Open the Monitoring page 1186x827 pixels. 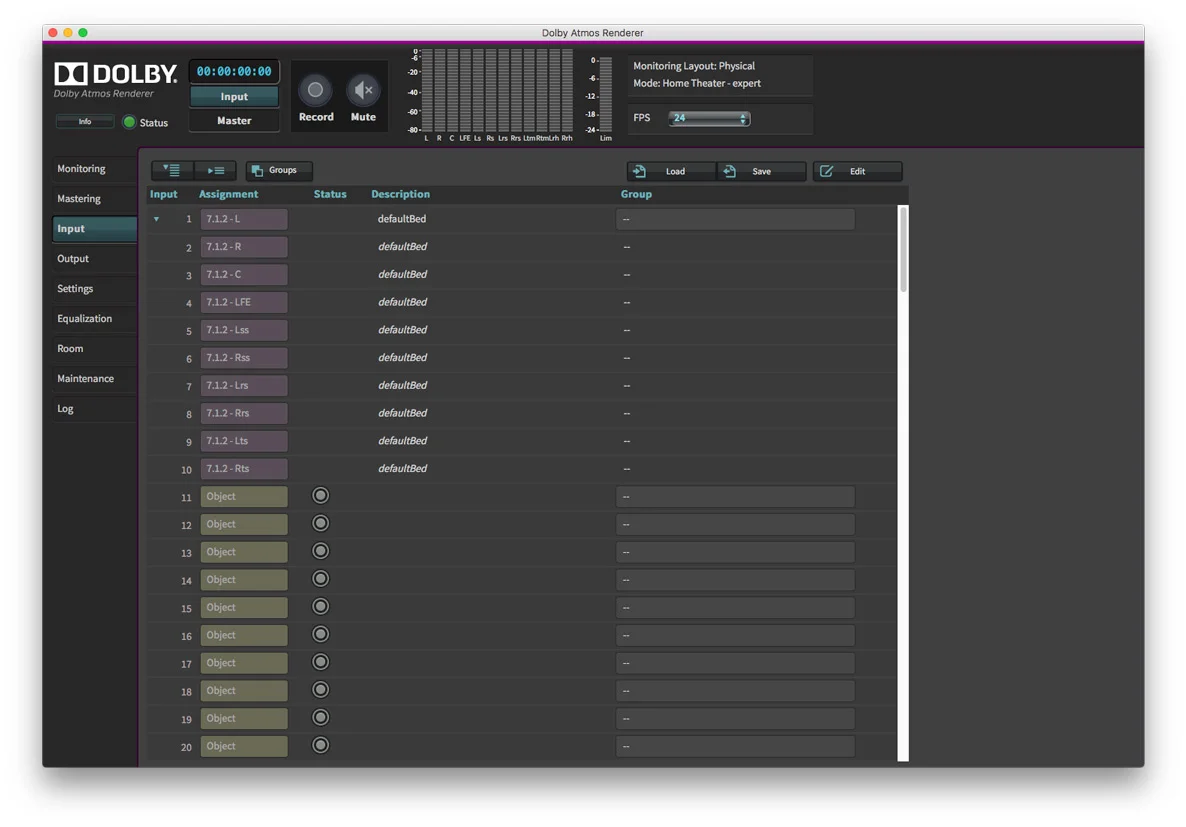pyautogui.click(x=94, y=169)
